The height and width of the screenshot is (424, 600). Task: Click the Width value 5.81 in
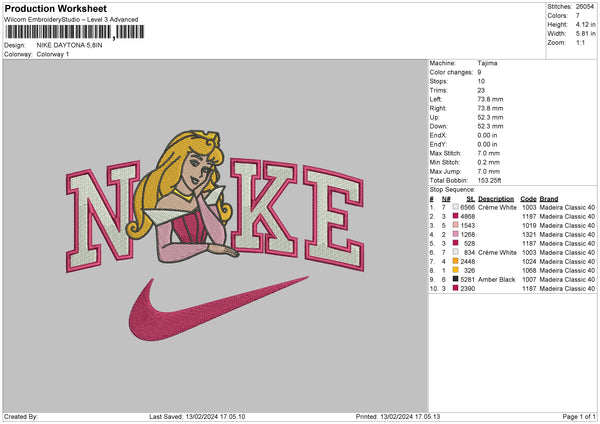(585, 34)
